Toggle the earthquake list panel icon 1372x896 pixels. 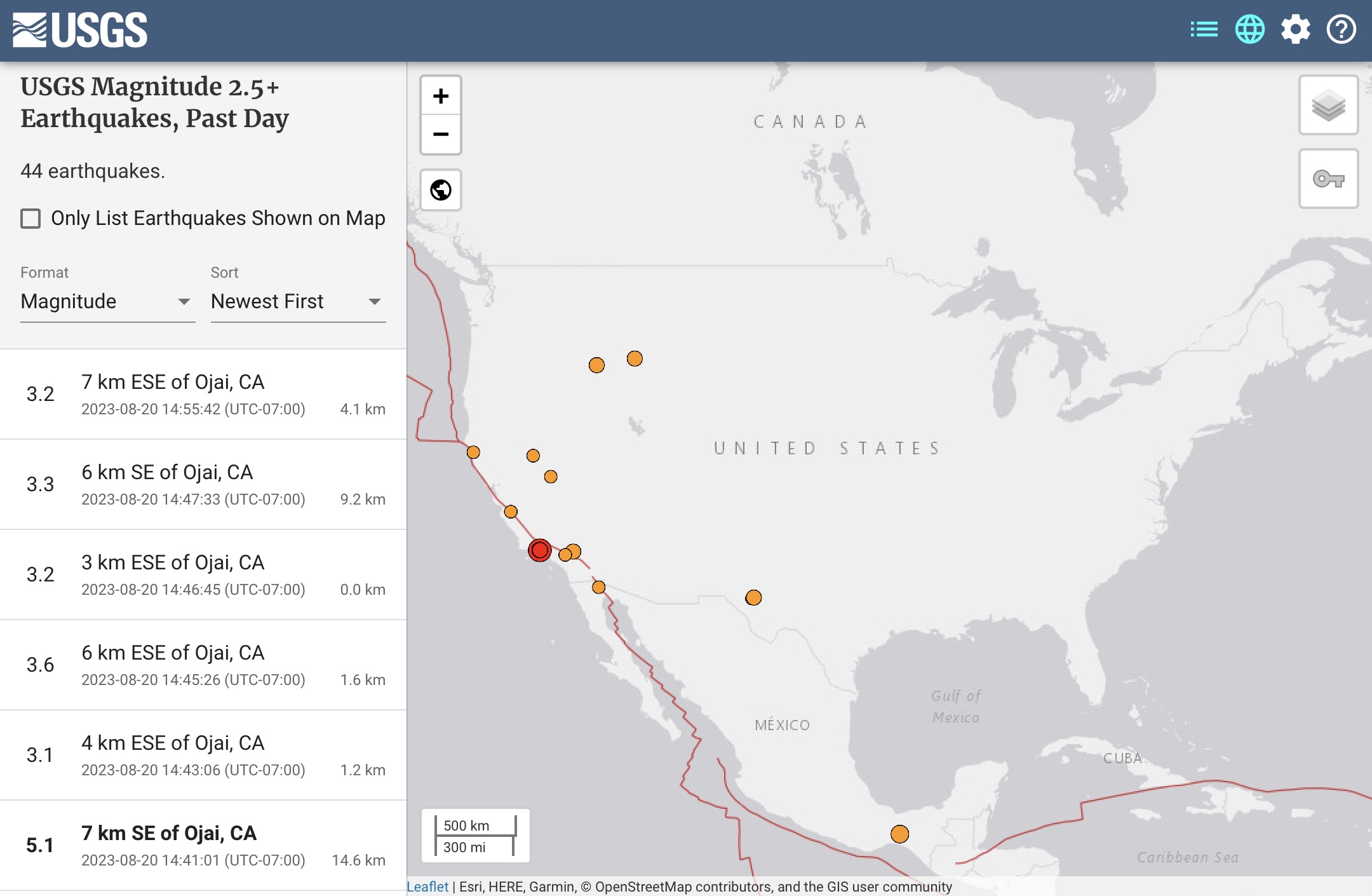coord(1204,29)
